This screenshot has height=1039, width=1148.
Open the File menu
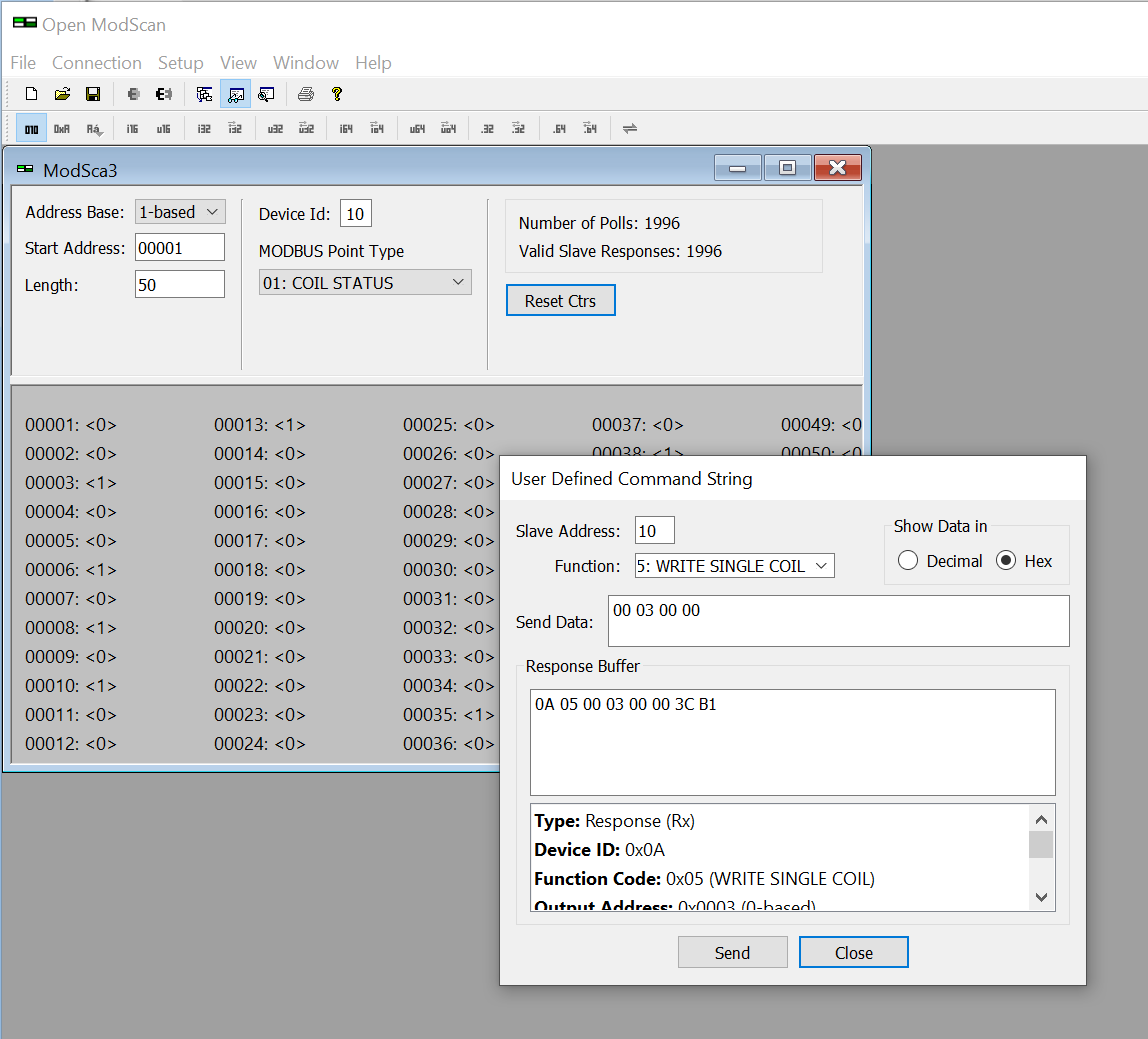pyautogui.click(x=23, y=63)
